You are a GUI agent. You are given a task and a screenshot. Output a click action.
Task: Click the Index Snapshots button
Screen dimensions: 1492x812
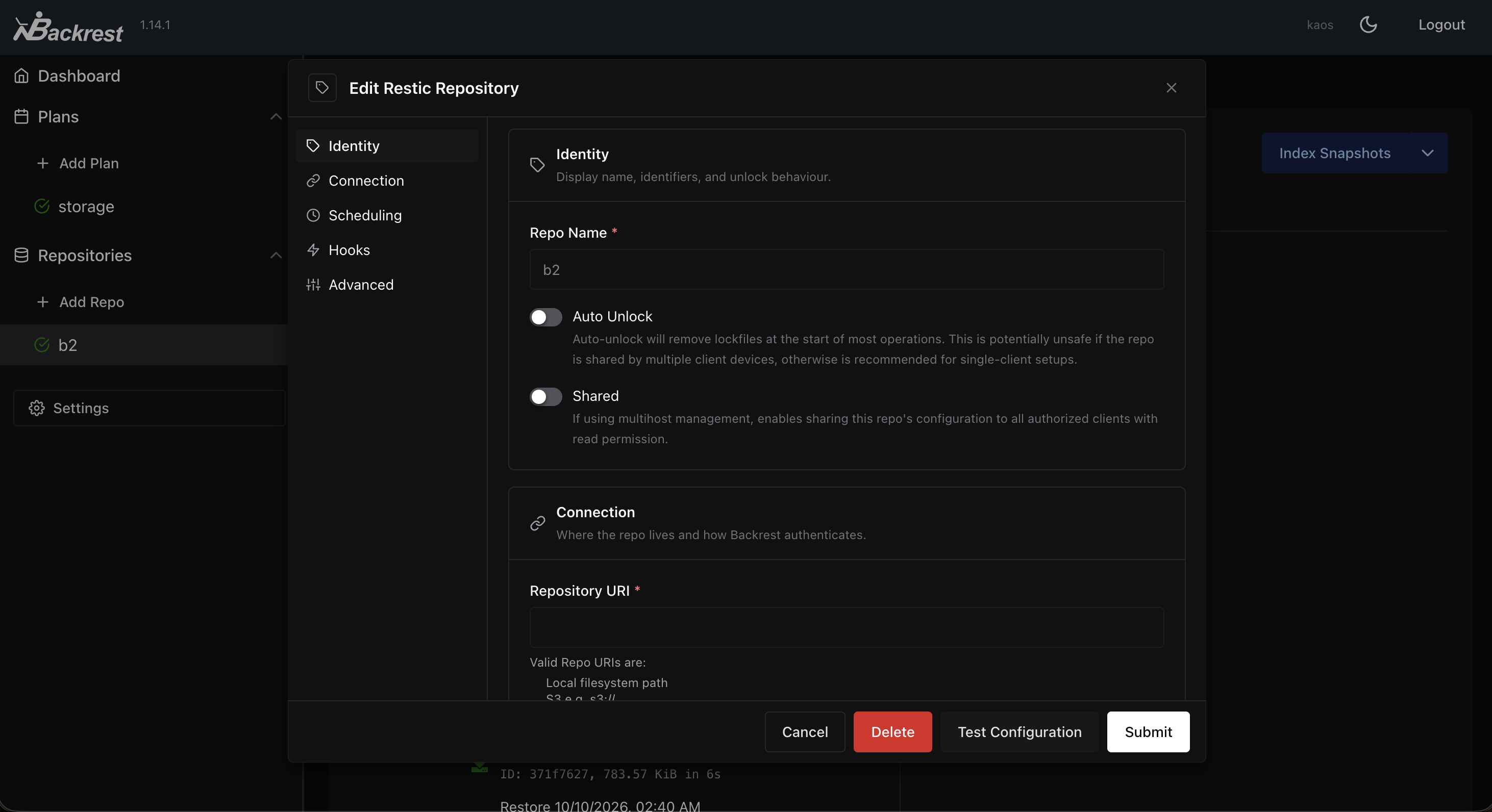(x=1334, y=153)
